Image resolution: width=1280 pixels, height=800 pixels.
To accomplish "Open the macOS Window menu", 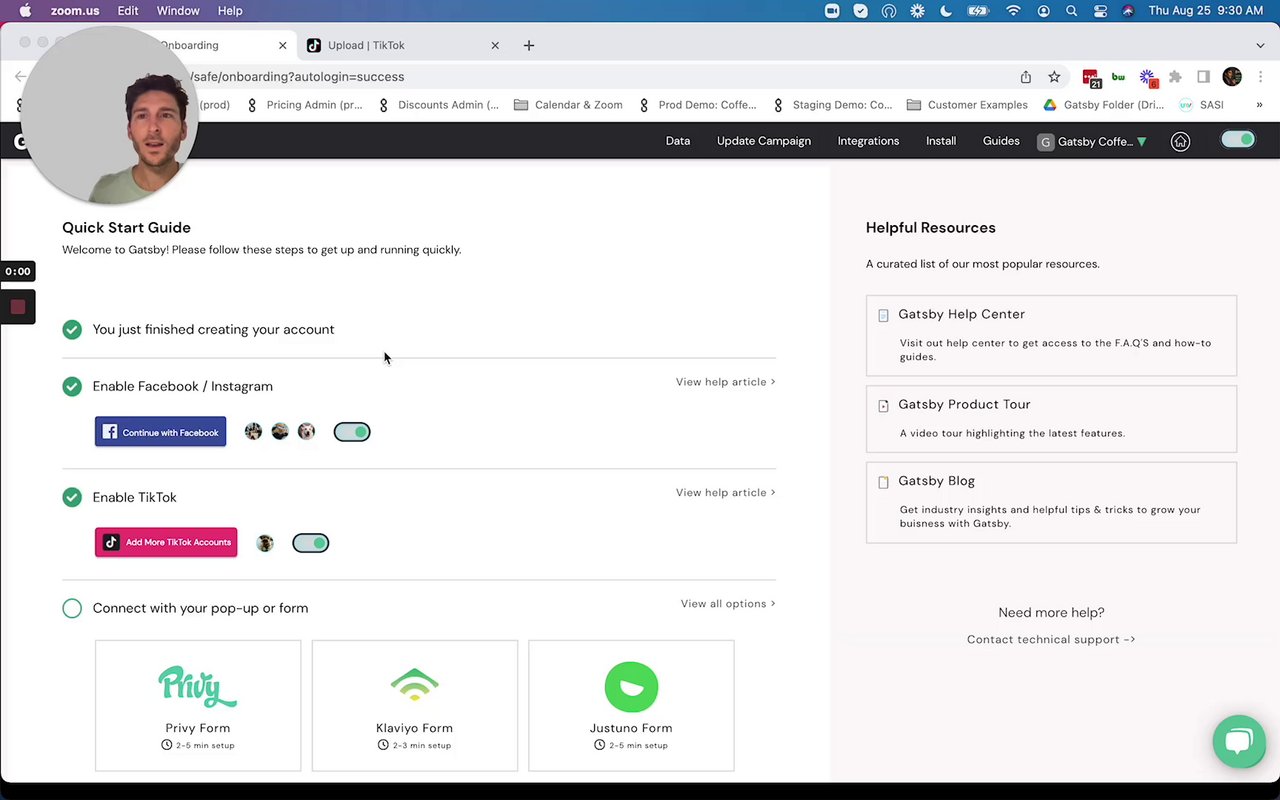I will tap(178, 11).
